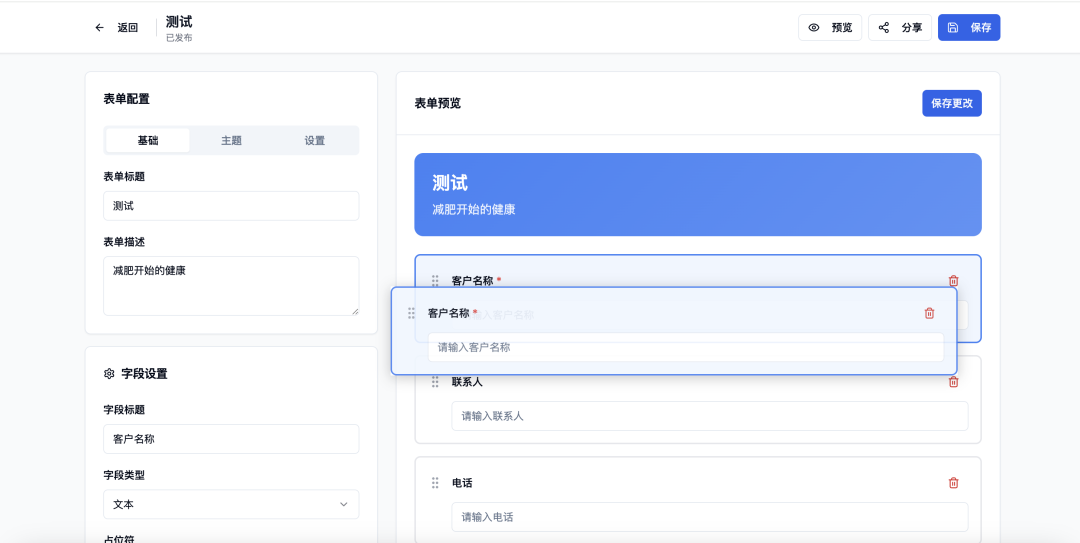Click the 分享 button label
This screenshot has width=1080, height=543.
point(912,28)
